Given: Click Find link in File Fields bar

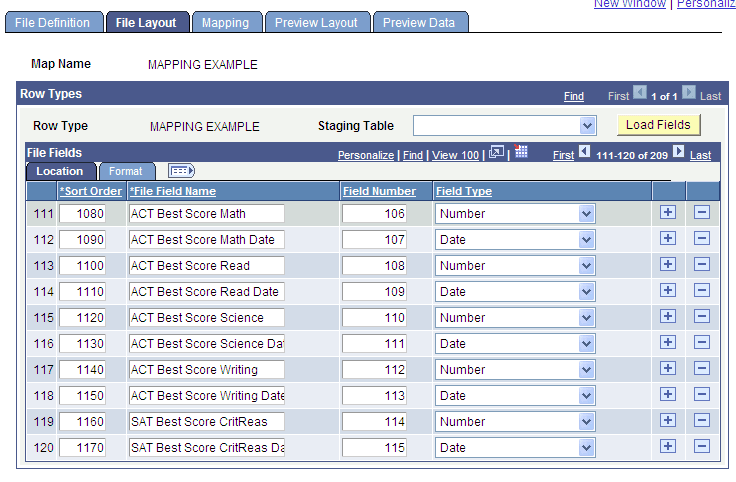Looking at the screenshot, I should 413,155.
